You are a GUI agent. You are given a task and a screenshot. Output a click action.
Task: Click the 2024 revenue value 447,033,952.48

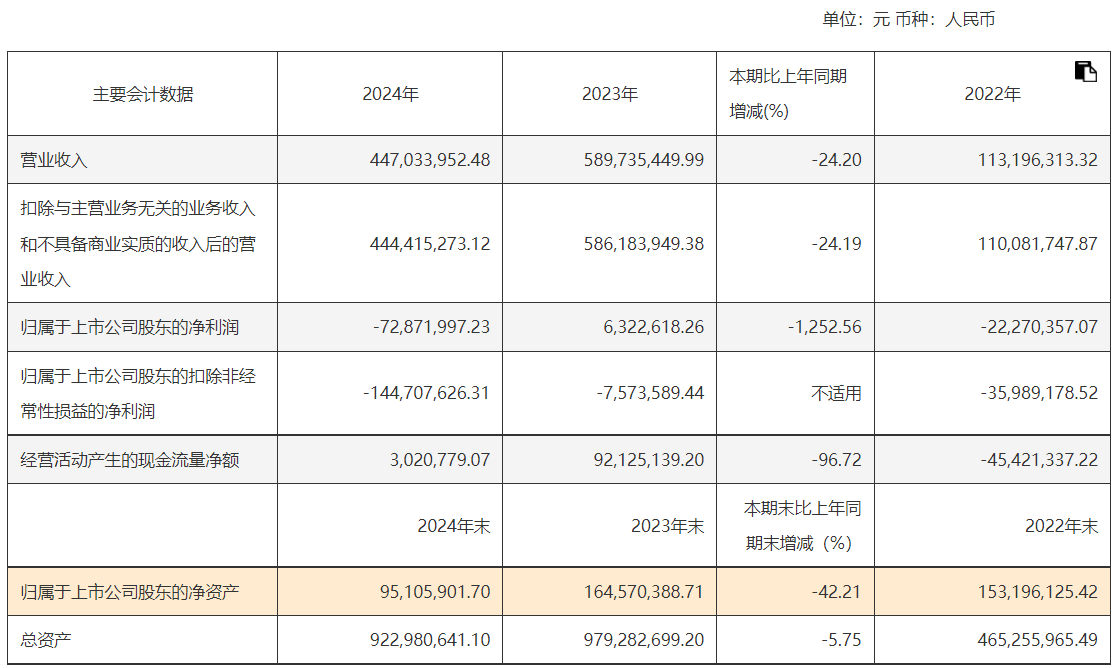[430, 160]
